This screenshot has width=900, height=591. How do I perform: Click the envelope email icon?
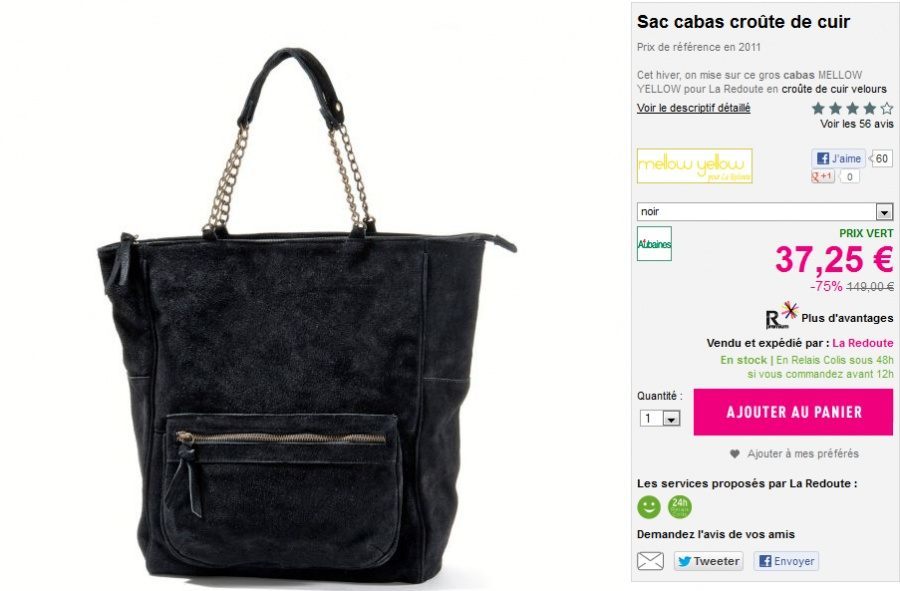click(650, 561)
